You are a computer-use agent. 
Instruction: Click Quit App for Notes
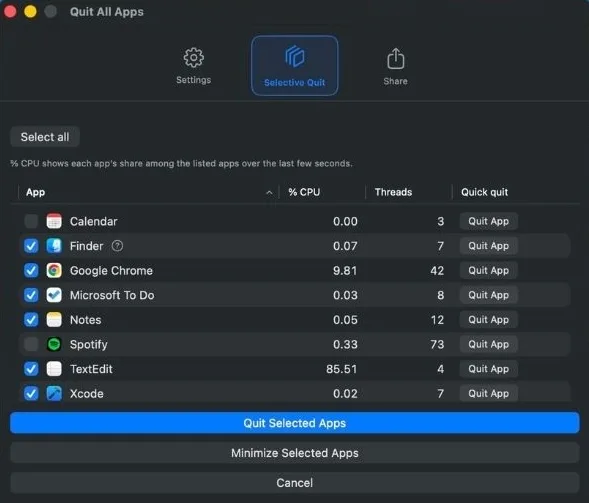(489, 320)
